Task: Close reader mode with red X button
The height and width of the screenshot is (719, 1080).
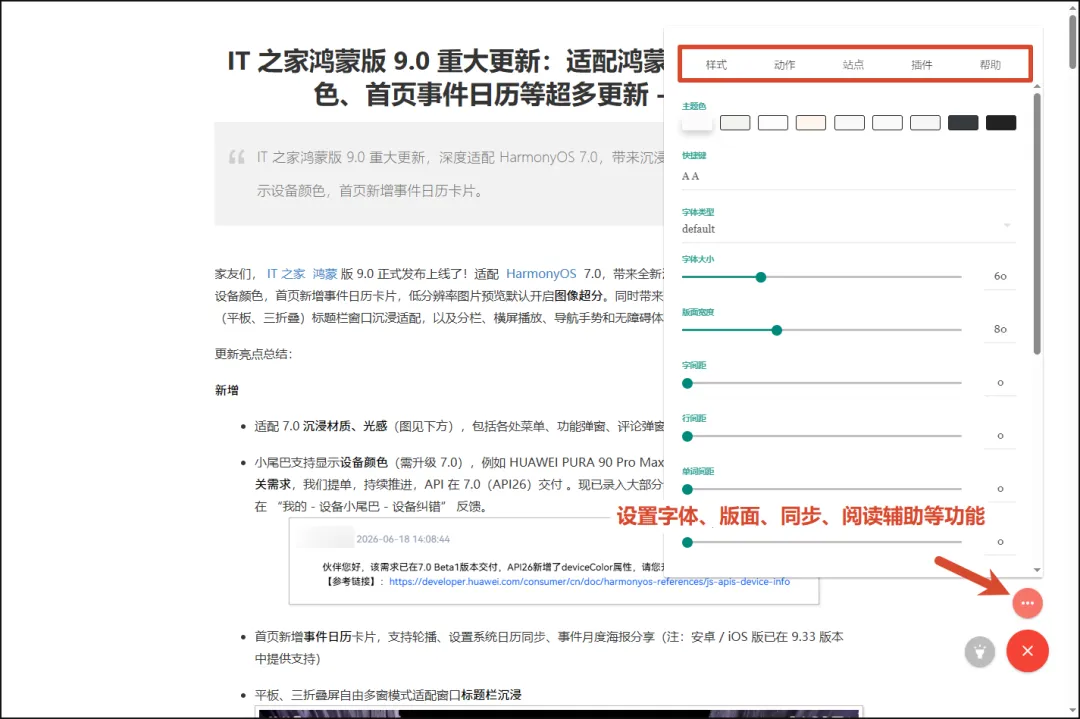Action: pos(1027,651)
